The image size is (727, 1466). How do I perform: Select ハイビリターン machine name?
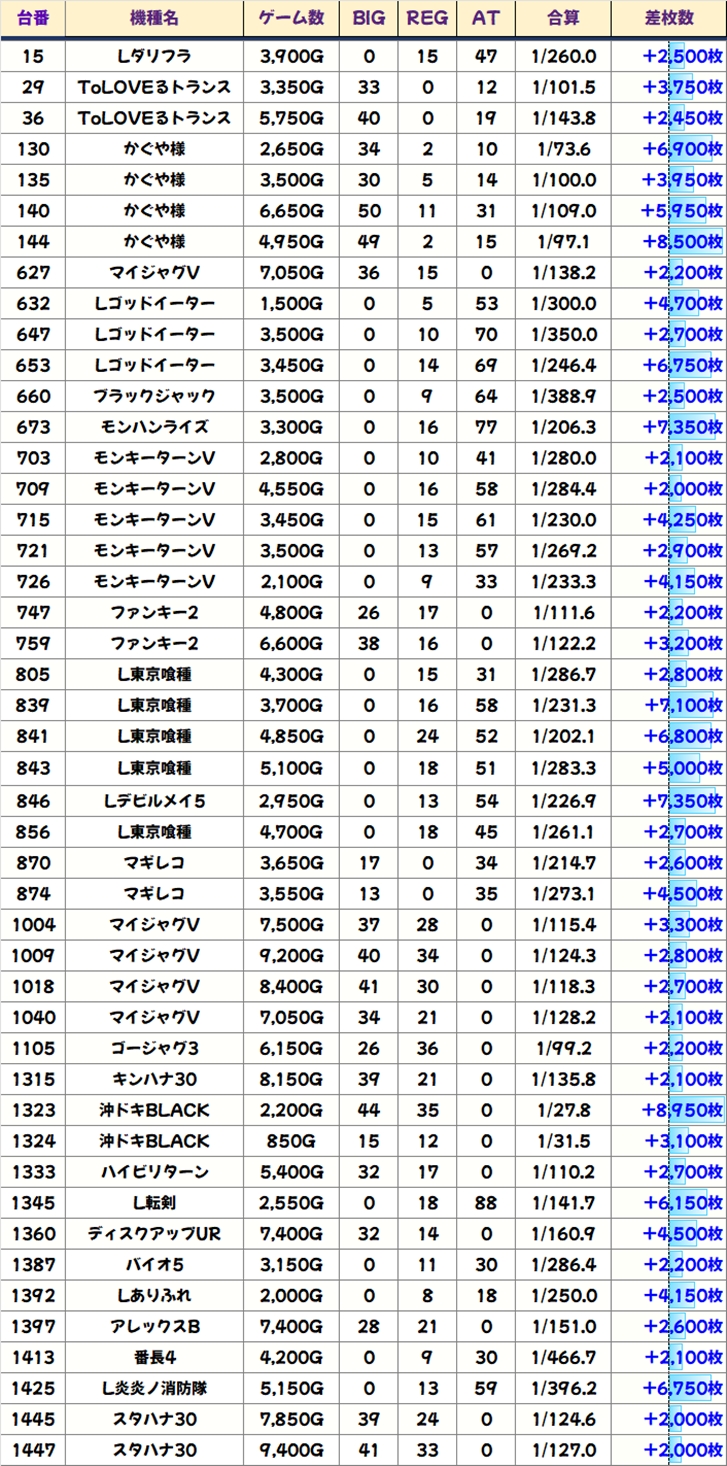coord(154,1171)
